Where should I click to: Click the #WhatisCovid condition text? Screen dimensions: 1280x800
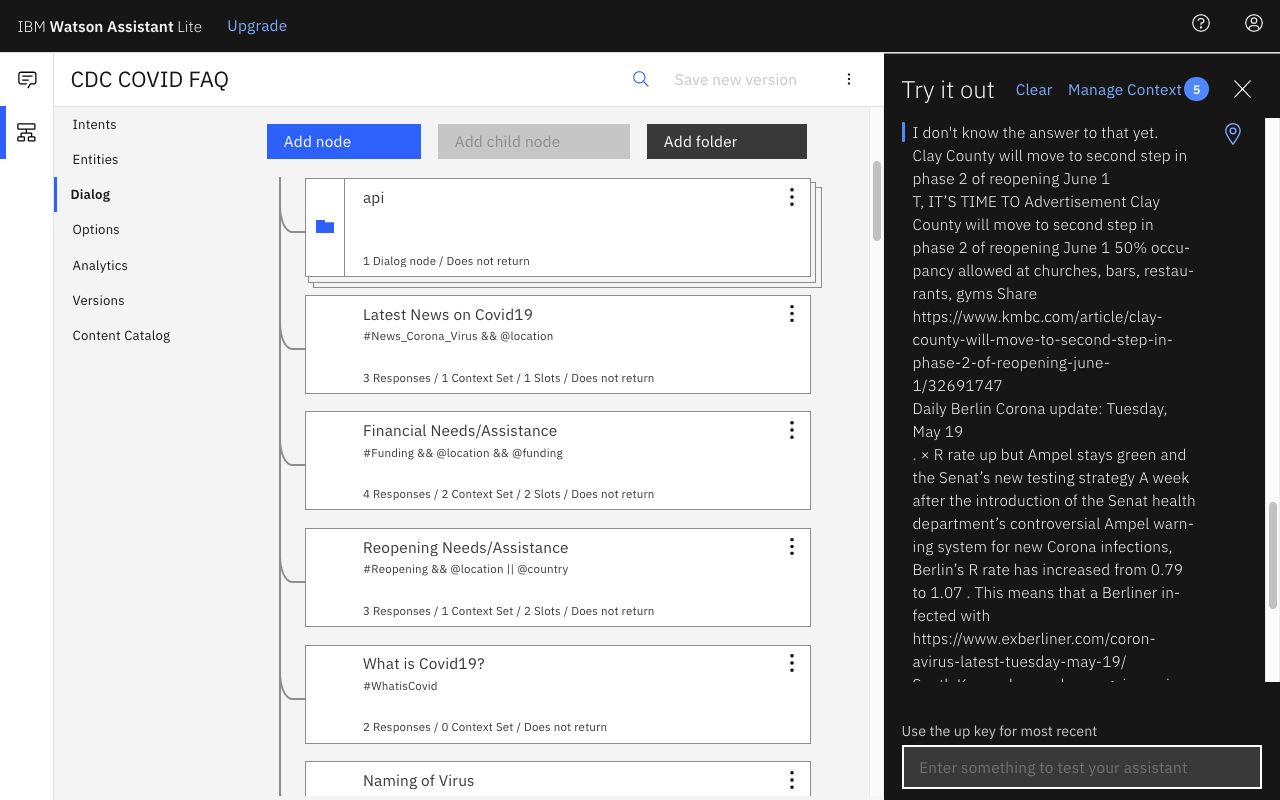(x=400, y=686)
